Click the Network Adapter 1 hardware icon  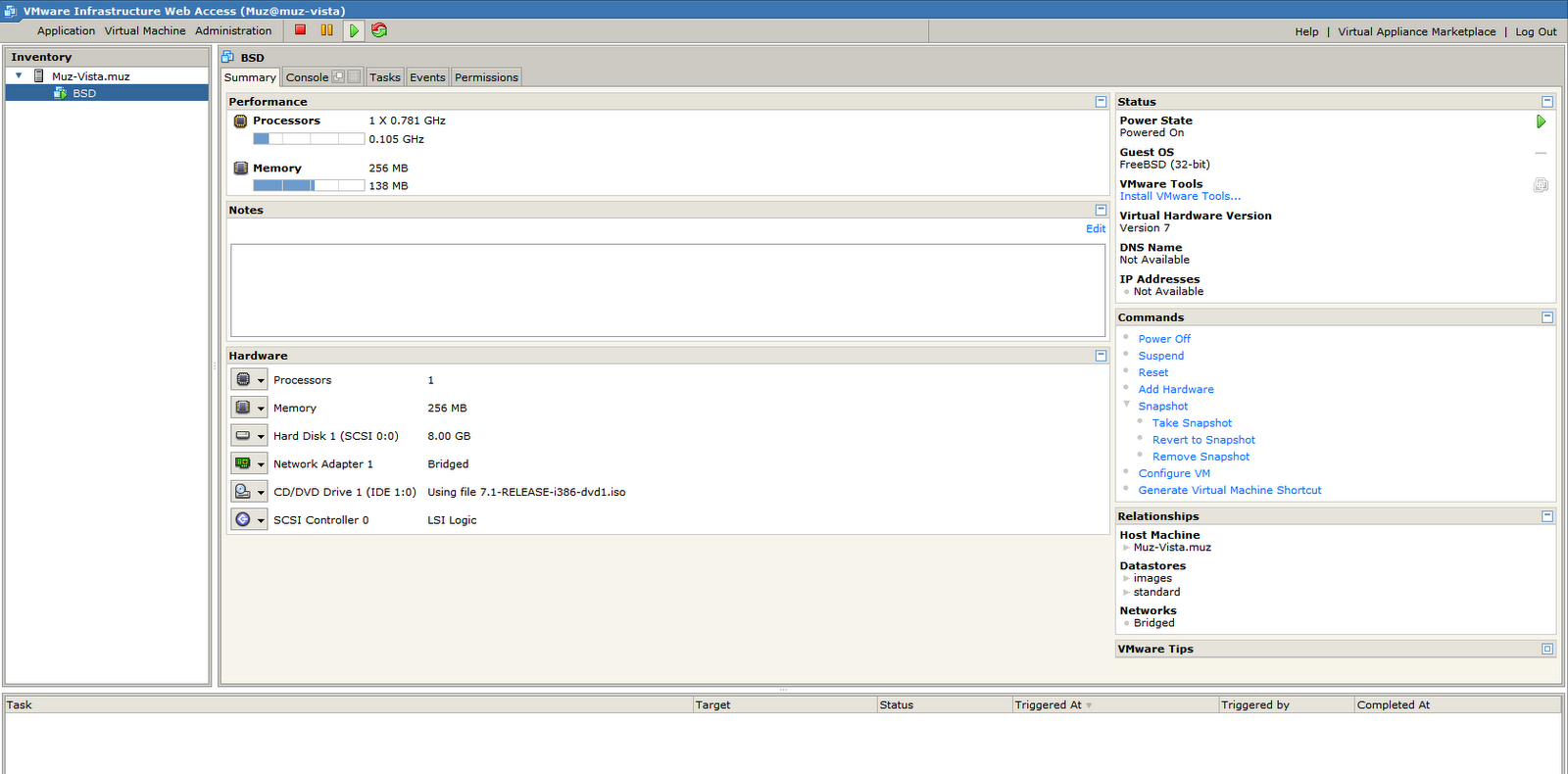pos(243,463)
